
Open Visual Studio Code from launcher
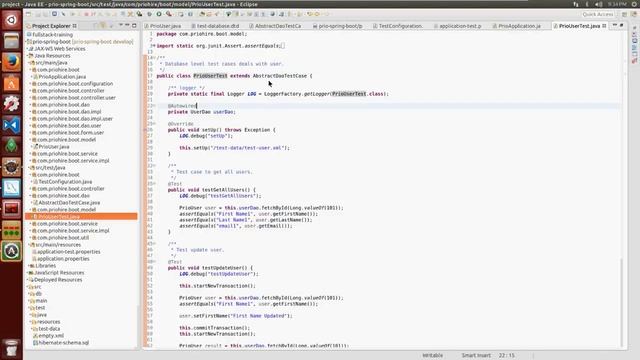point(11,125)
